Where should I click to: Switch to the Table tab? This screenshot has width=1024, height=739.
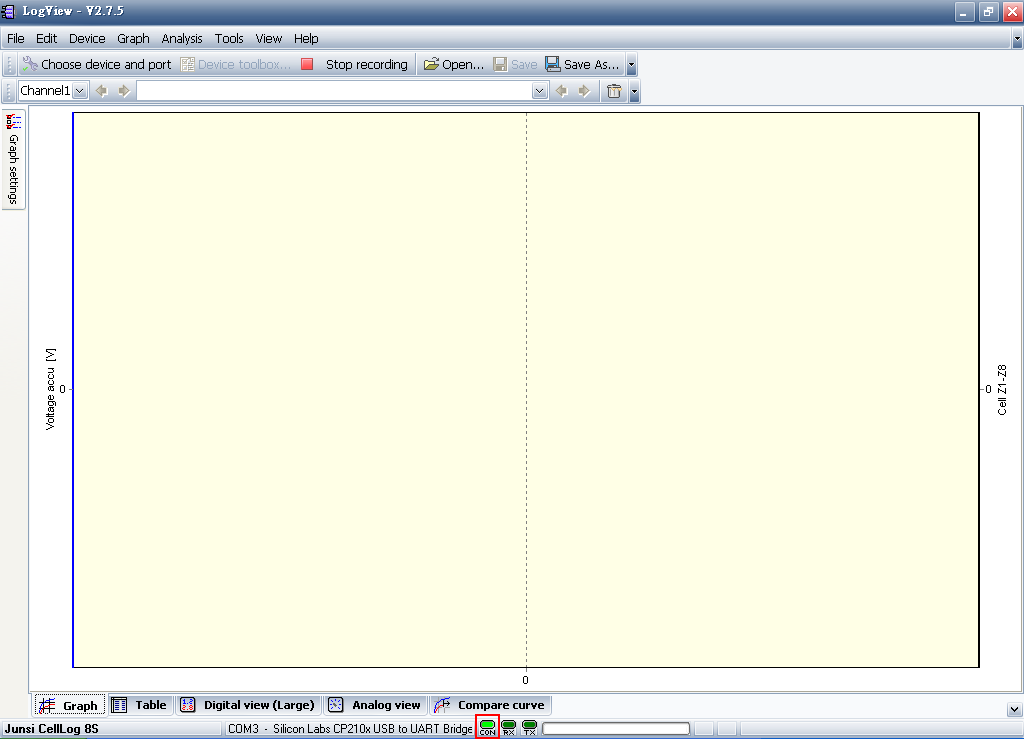click(x=140, y=705)
